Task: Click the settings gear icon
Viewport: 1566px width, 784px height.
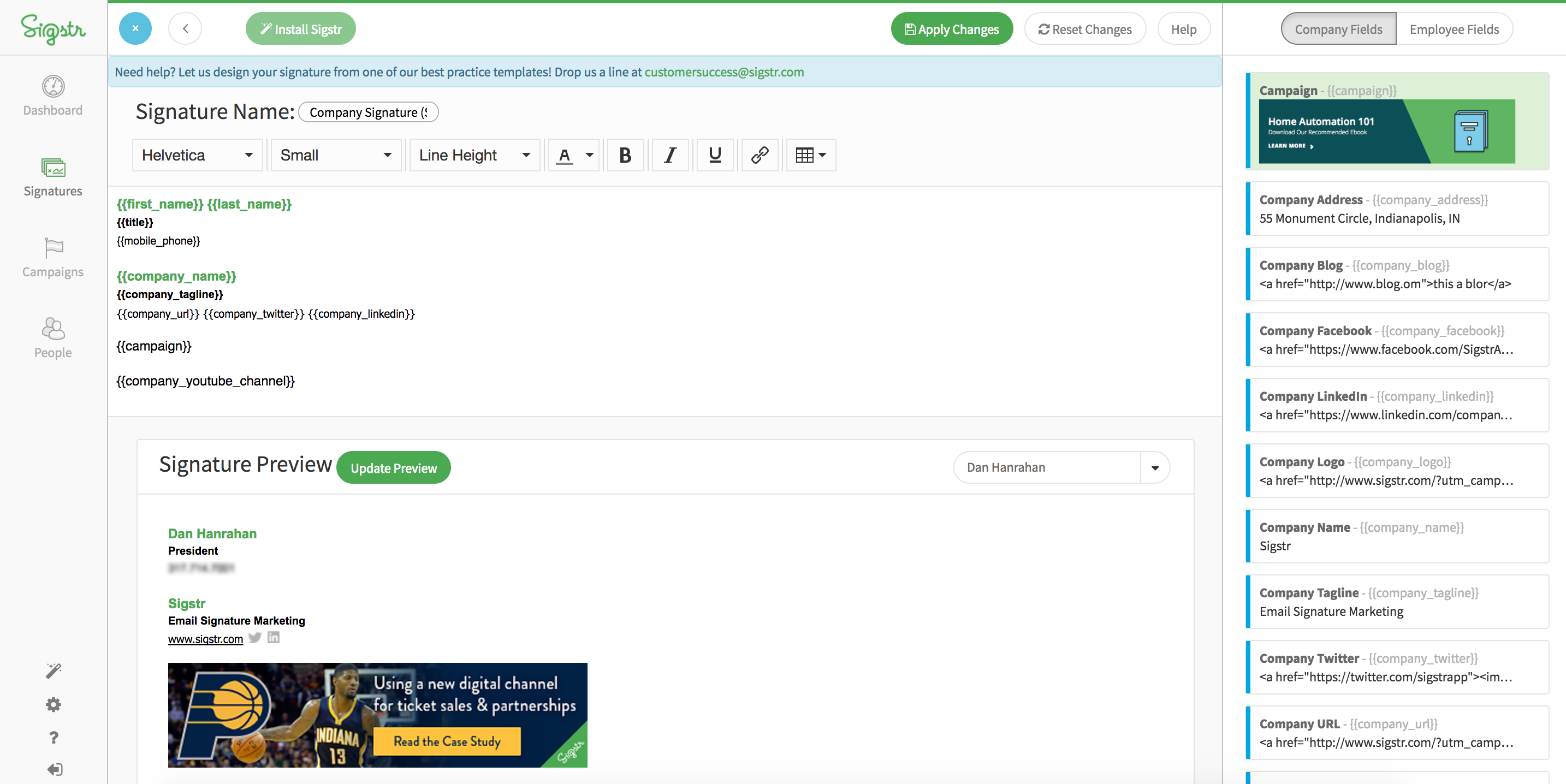Action: pos(53,704)
